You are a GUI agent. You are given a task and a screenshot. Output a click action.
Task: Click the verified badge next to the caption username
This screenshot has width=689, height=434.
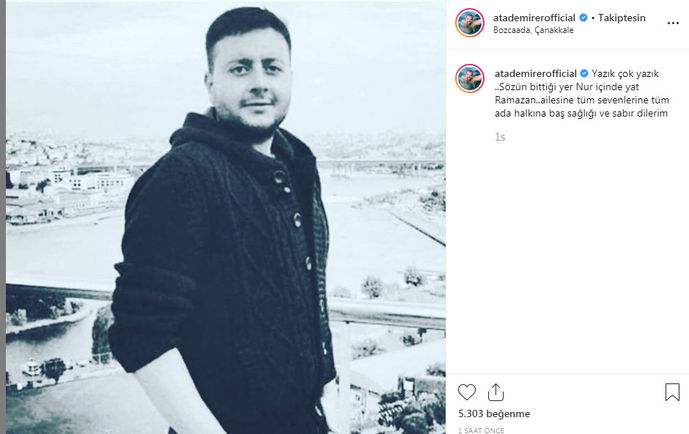(x=584, y=73)
